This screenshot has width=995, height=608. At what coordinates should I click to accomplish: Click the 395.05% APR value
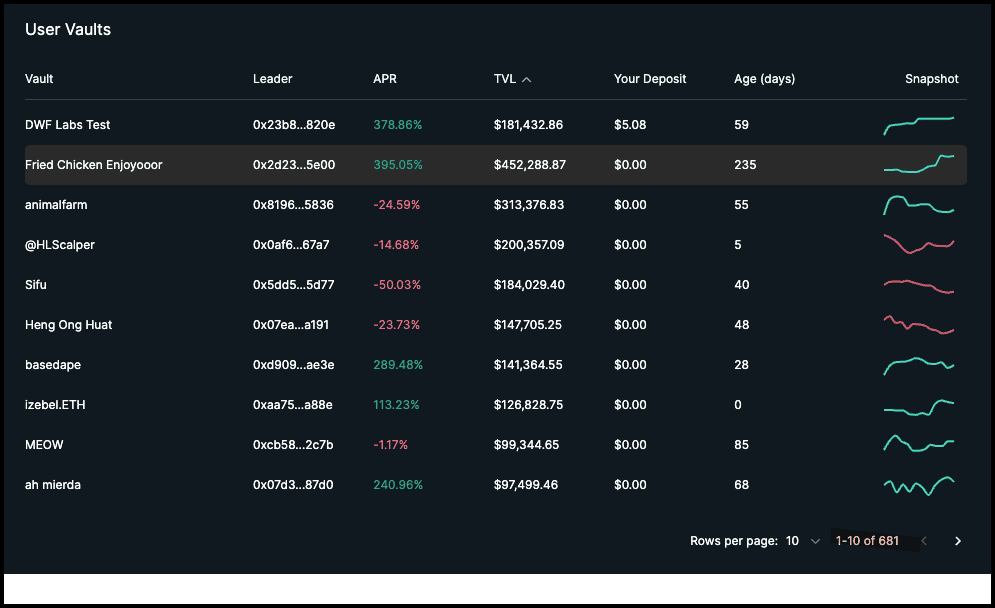tap(398, 165)
